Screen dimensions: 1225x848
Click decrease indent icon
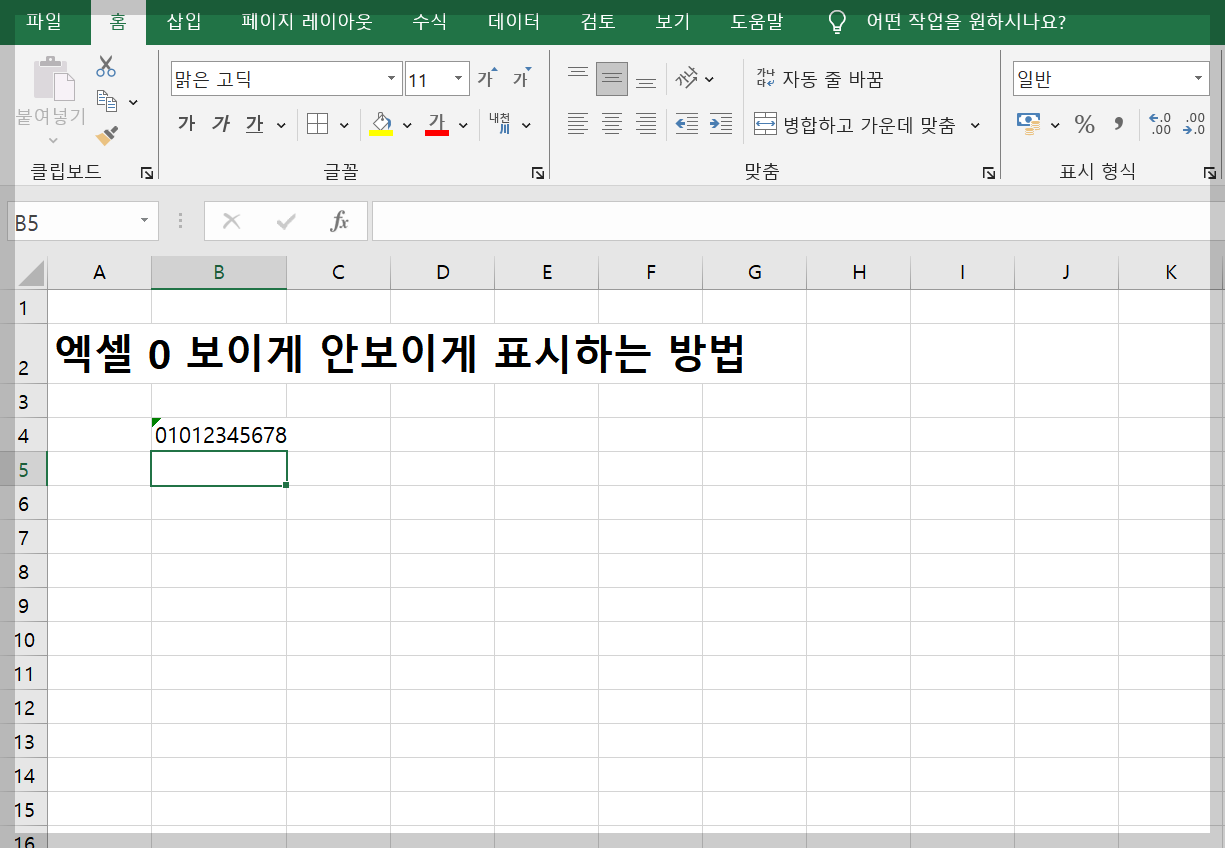[x=687, y=124]
